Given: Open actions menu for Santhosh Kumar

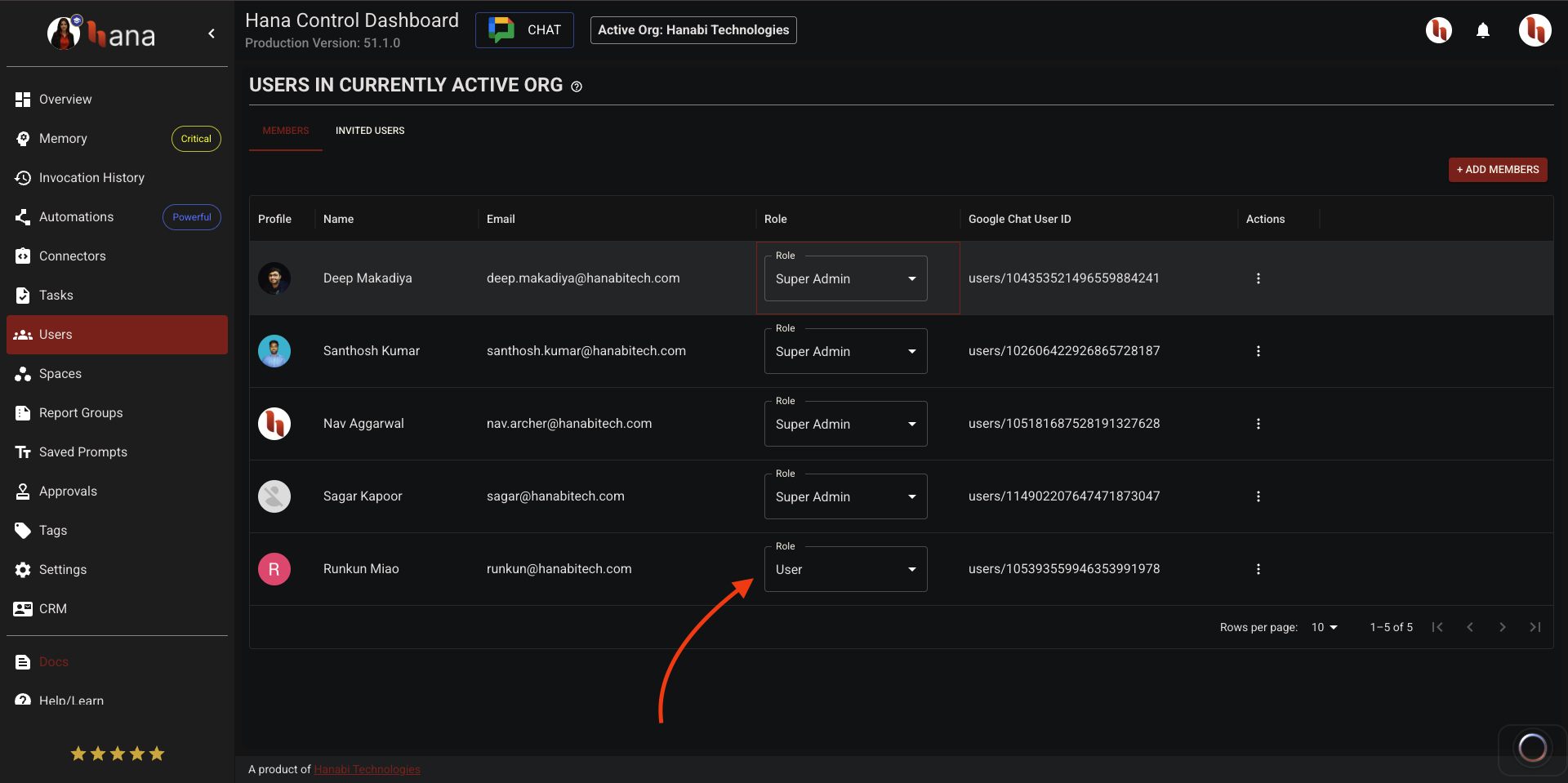Looking at the screenshot, I should click(1258, 351).
